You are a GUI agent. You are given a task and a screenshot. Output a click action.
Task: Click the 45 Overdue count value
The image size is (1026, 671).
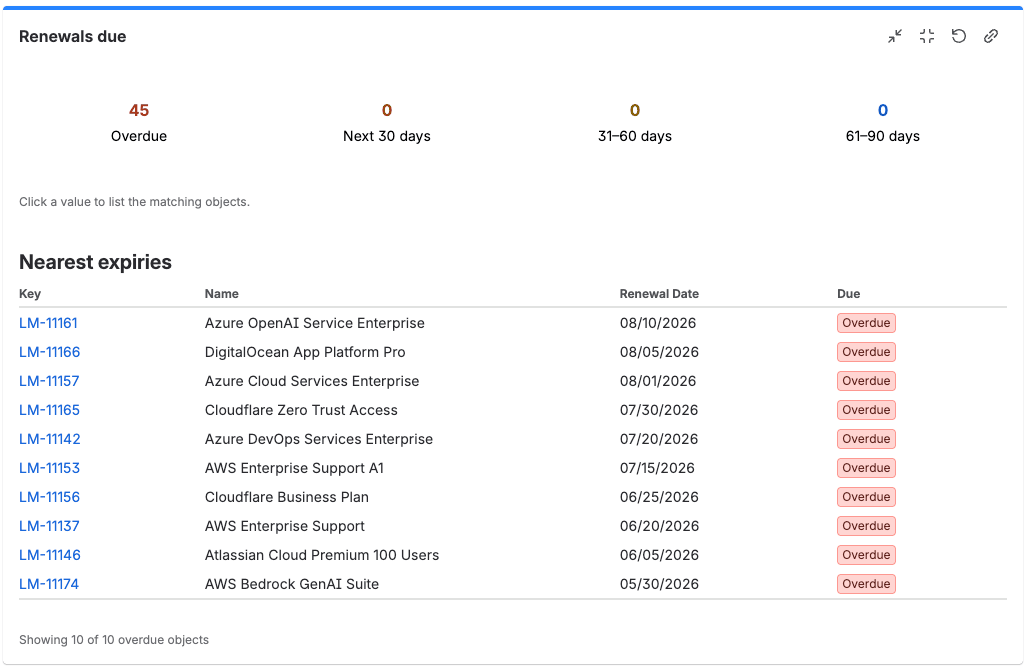coord(139,110)
